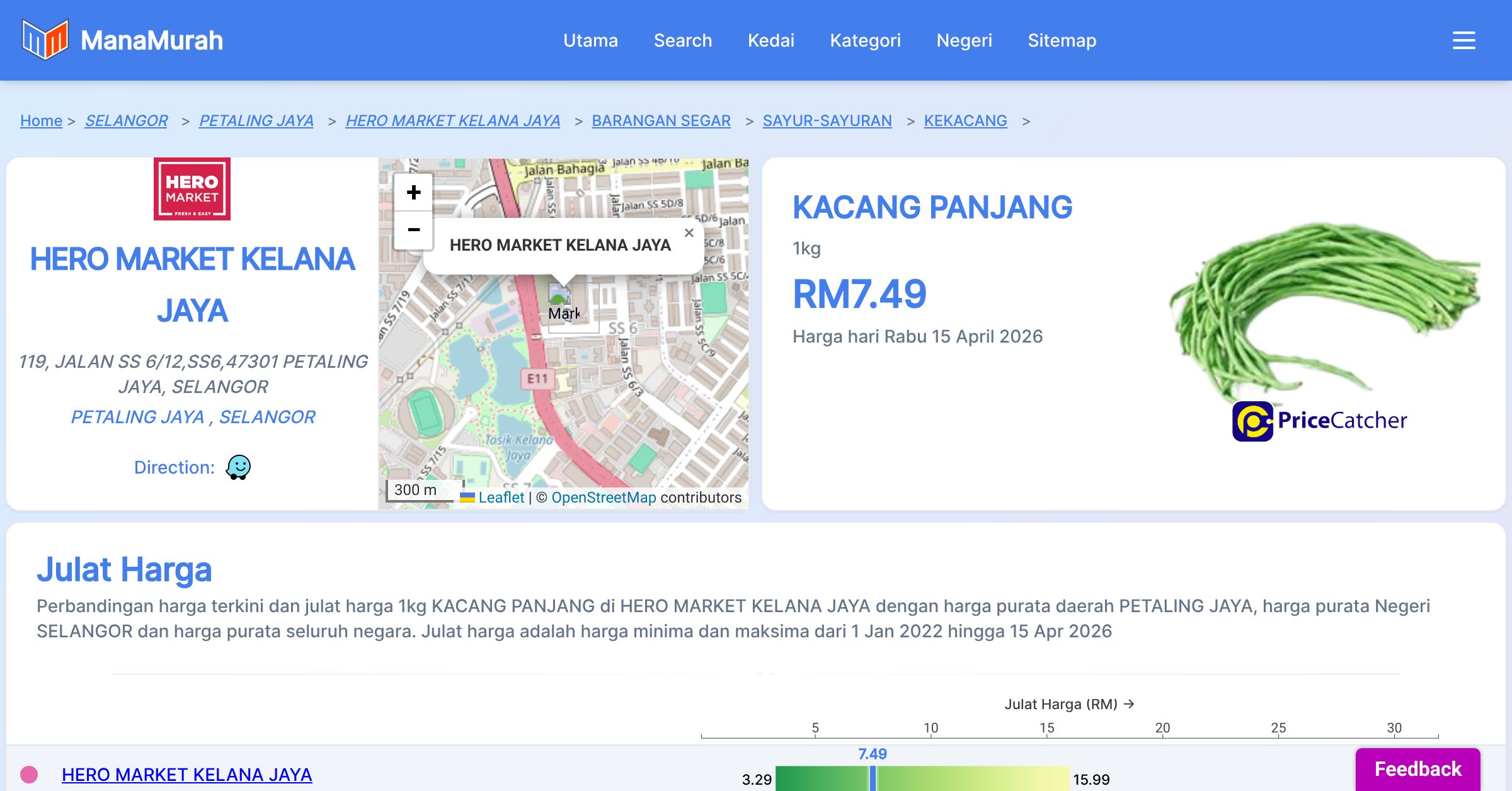Go to the Kategori menu
The height and width of the screenshot is (791, 1512).
[x=865, y=40]
